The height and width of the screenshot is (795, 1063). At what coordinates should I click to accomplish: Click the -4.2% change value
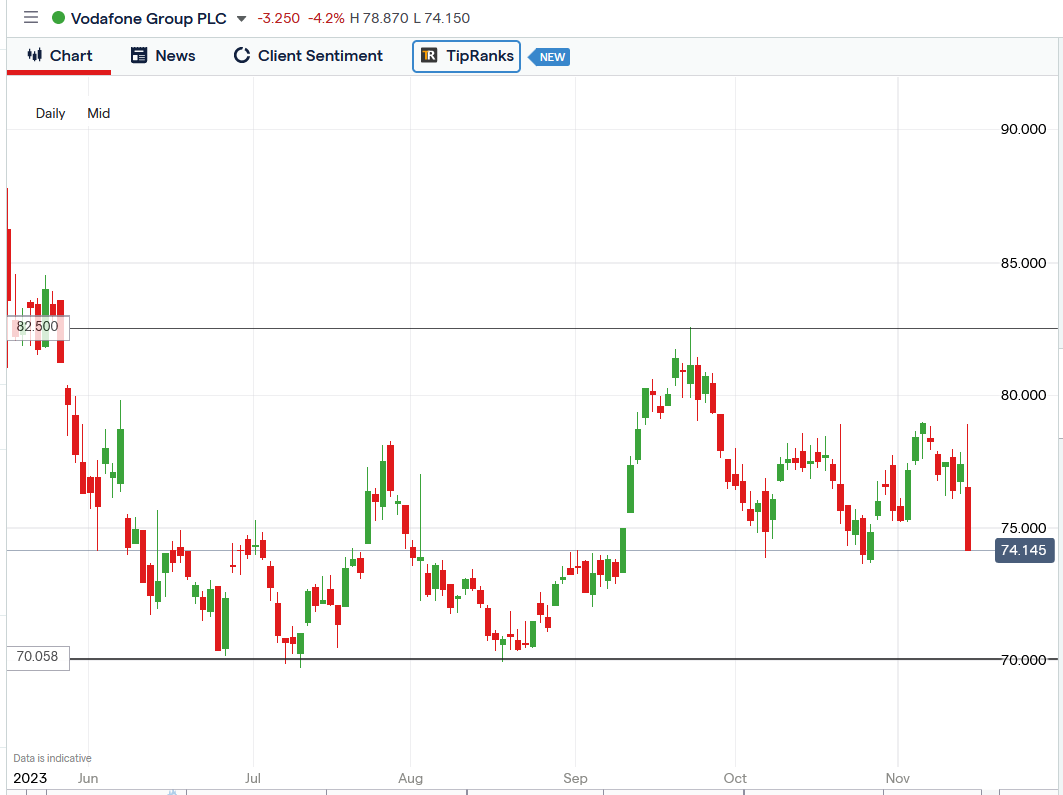(326, 18)
